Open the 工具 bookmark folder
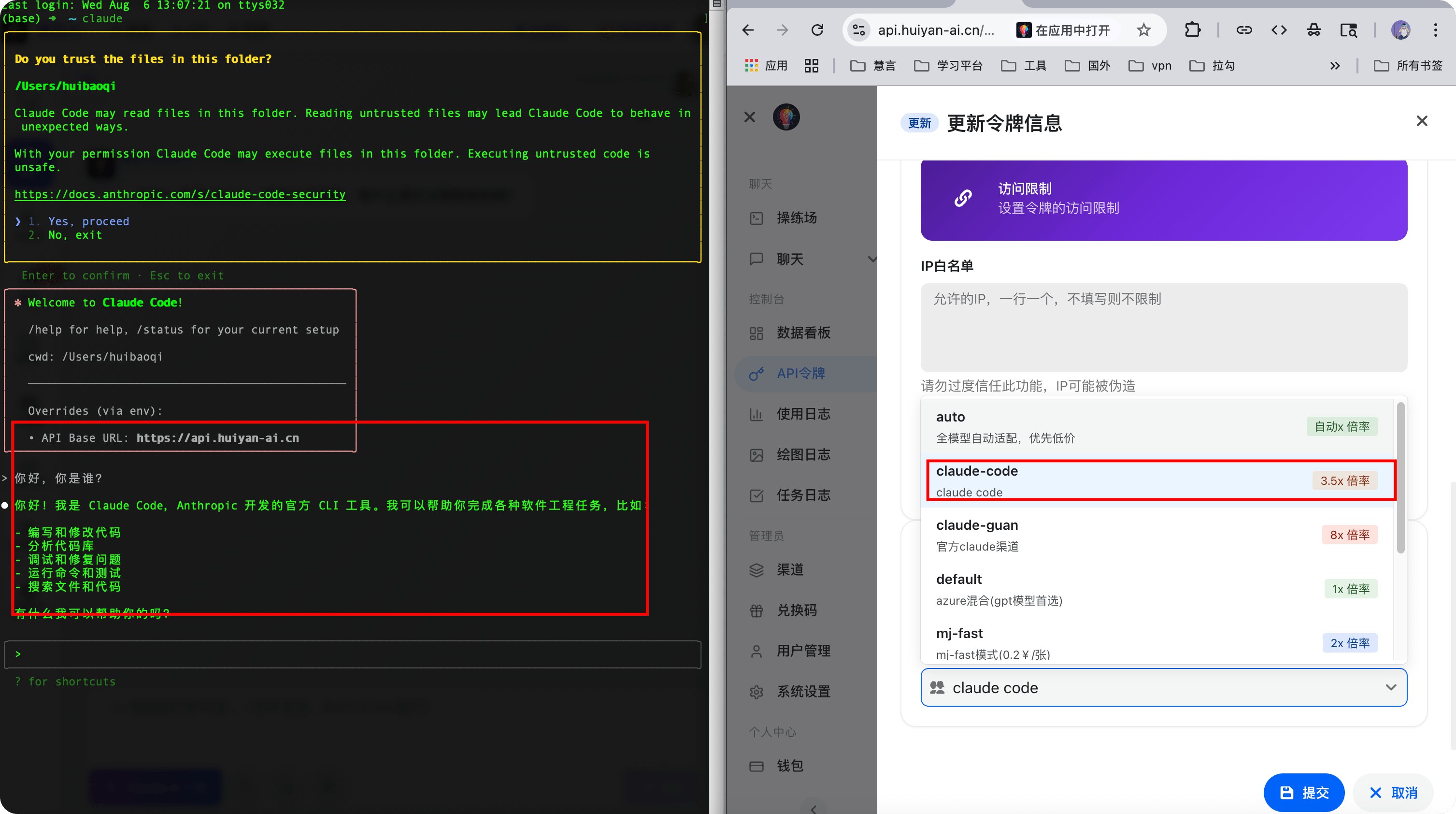1456x814 pixels. pos(1024,66)
